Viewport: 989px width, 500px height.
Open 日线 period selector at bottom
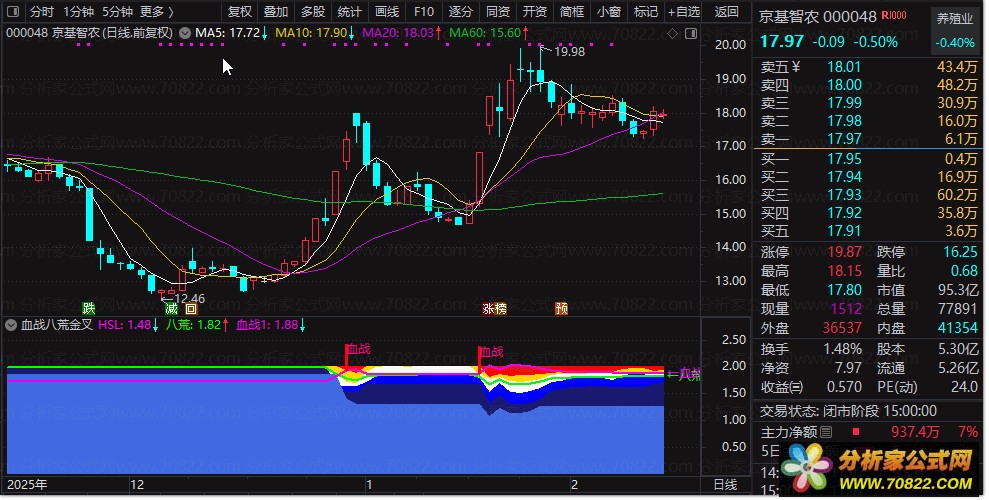725,485
